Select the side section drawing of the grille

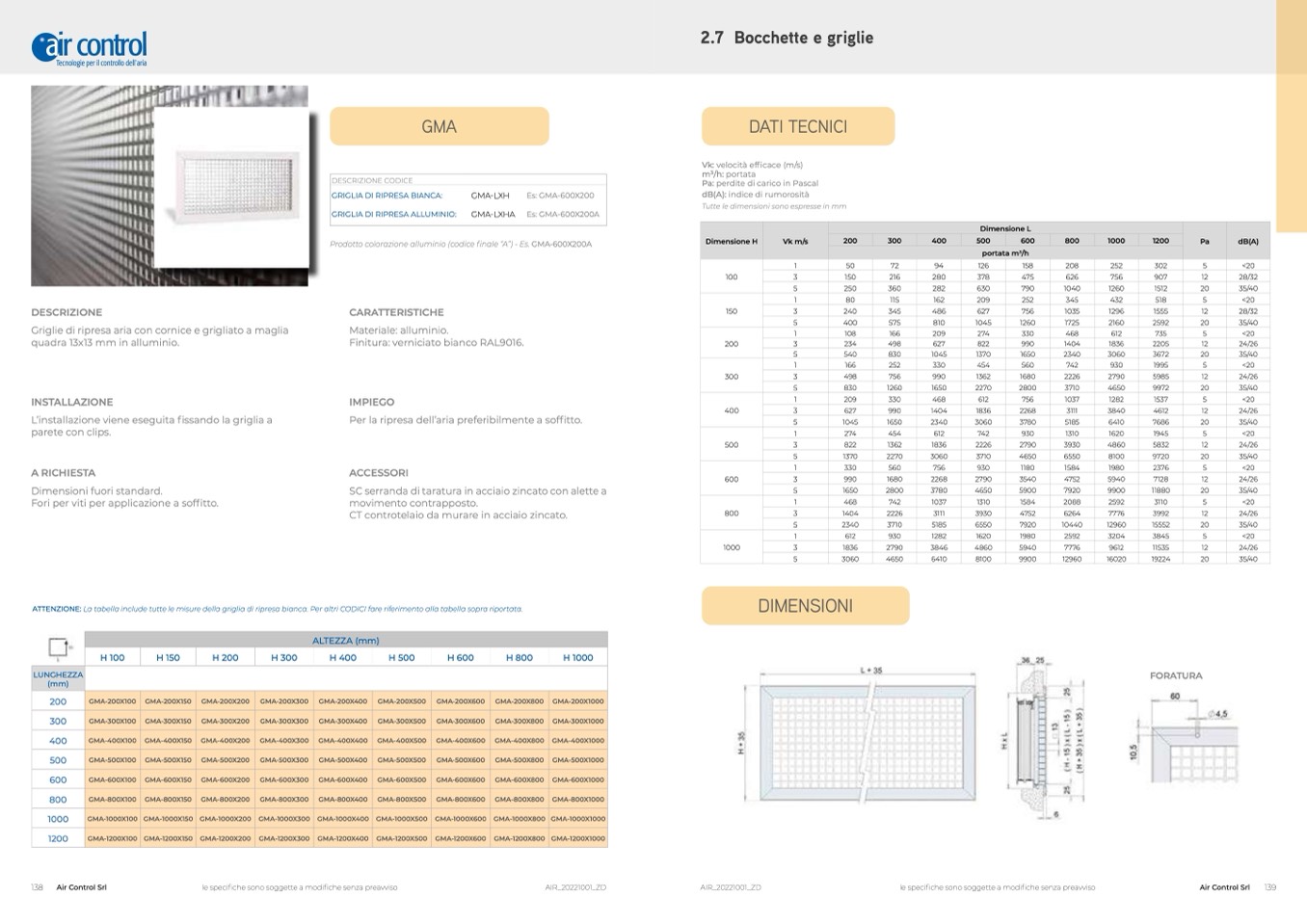(1042, 738)
